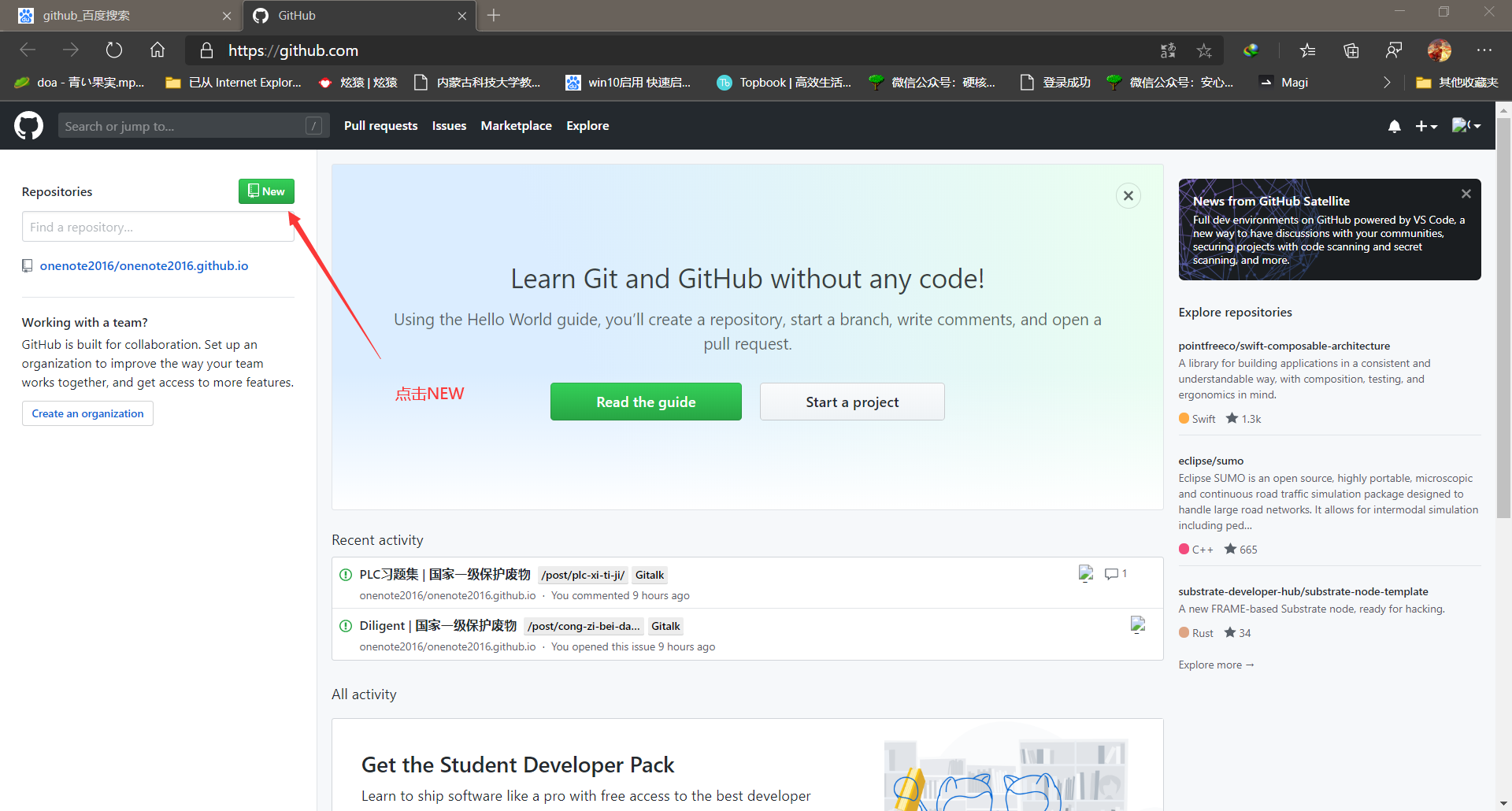Image resolution: width=1512 pixels, height=811 pixels.
Task: Close News from GitHub Satellite card
Action: 1466,194
